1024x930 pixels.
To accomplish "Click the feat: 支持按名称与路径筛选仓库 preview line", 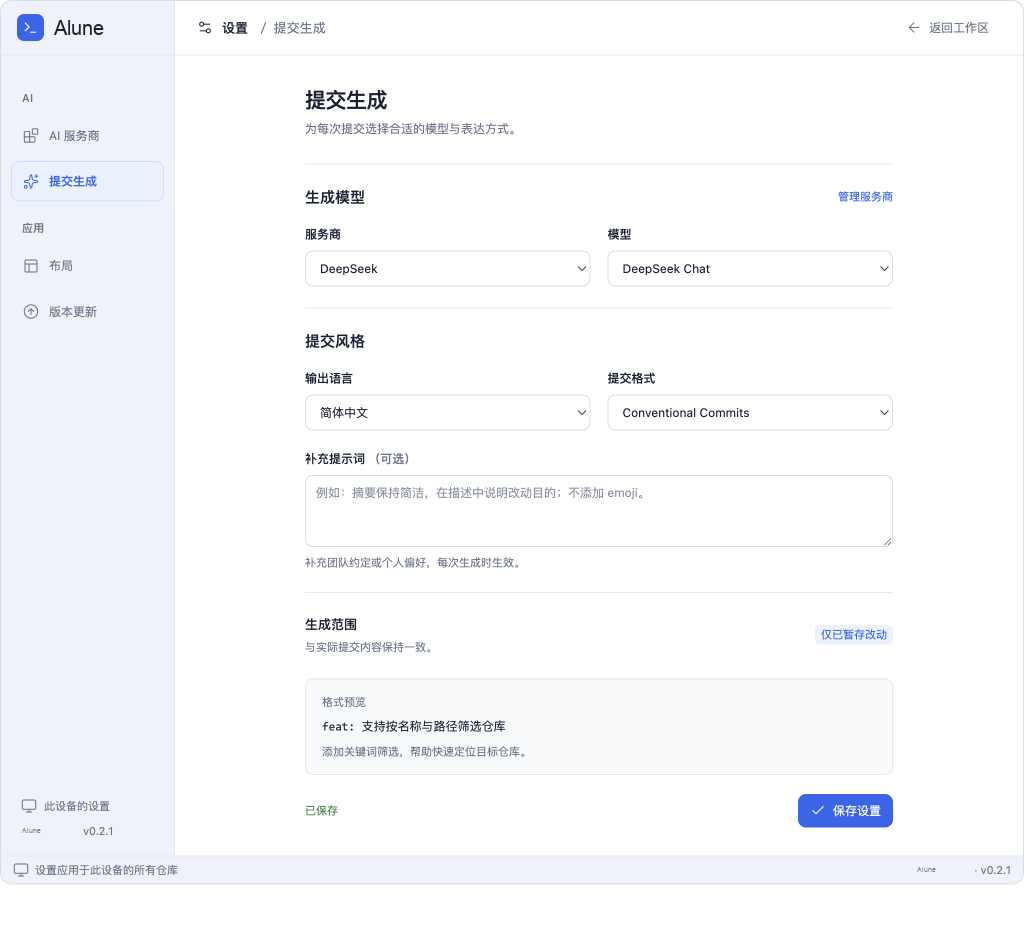I will tap(413, 726).
